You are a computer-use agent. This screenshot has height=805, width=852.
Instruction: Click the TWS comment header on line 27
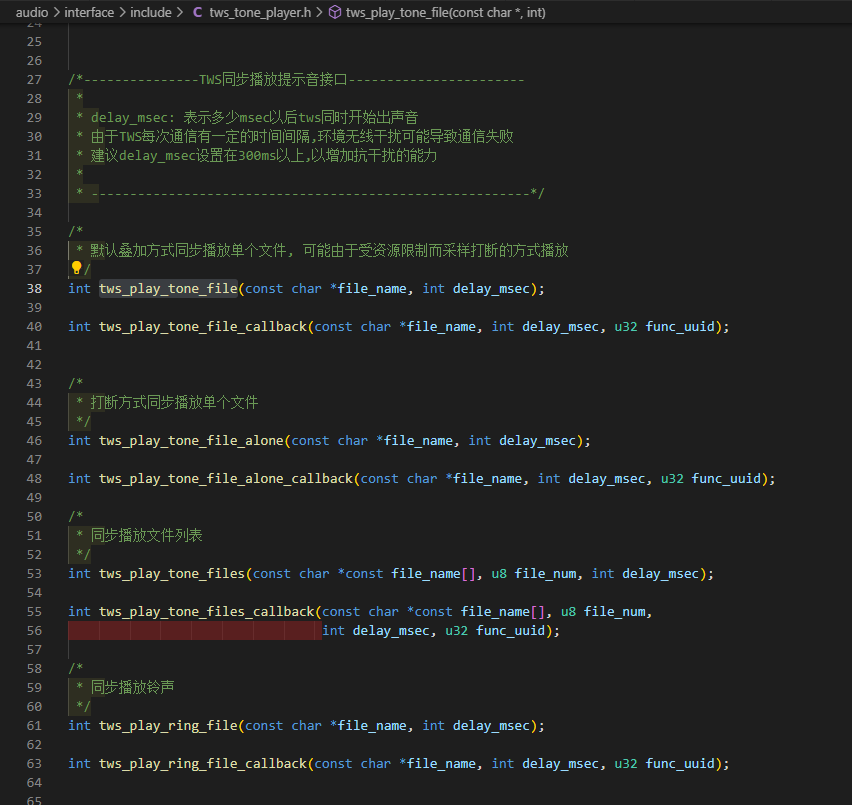296,80
